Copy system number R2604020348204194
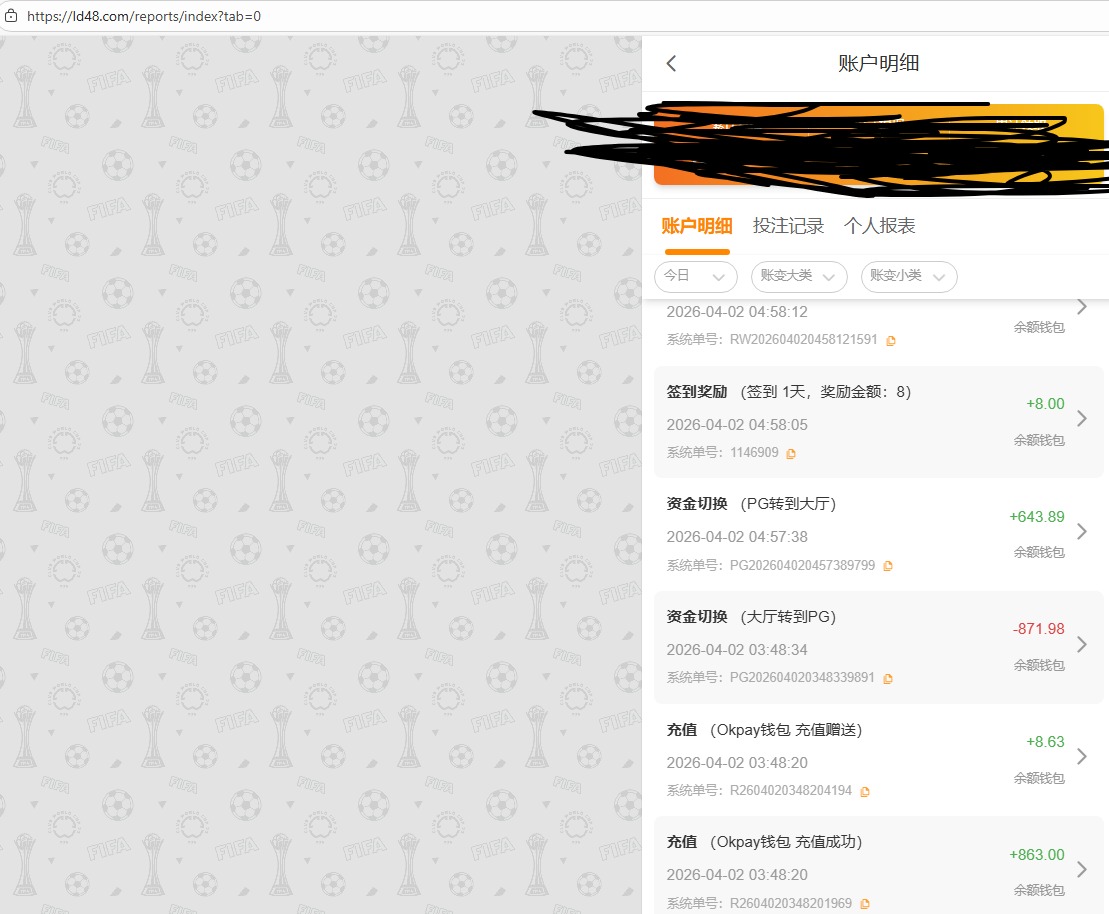 tap(865, 791)
